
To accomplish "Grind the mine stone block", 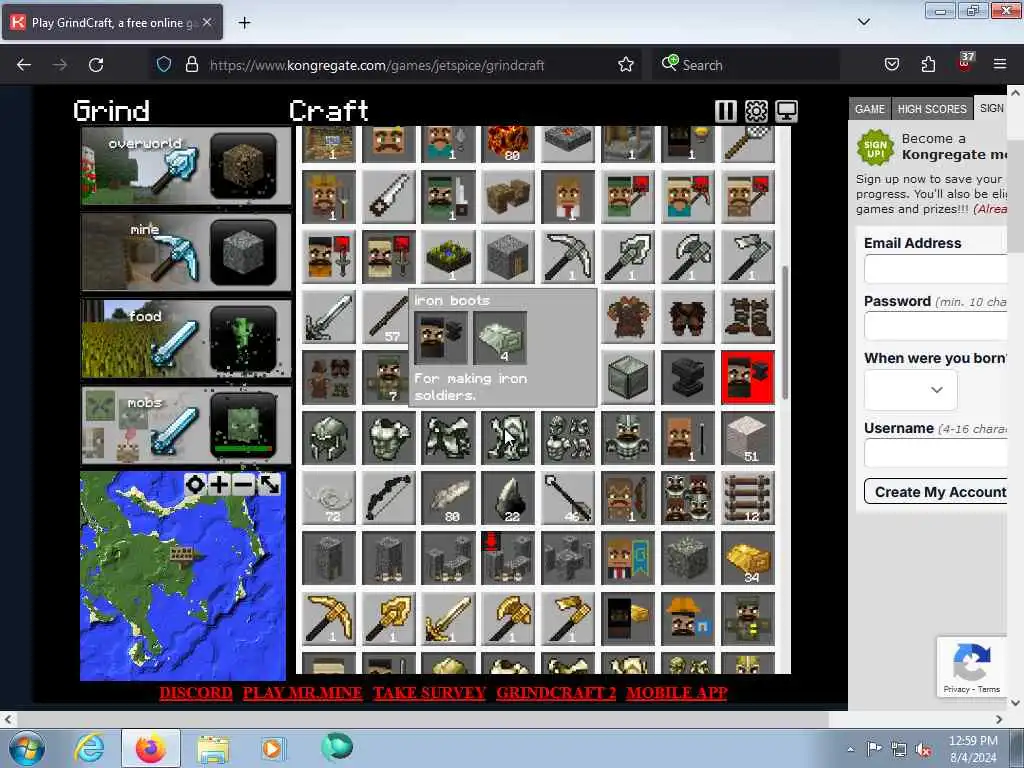I will click(243, 252).
